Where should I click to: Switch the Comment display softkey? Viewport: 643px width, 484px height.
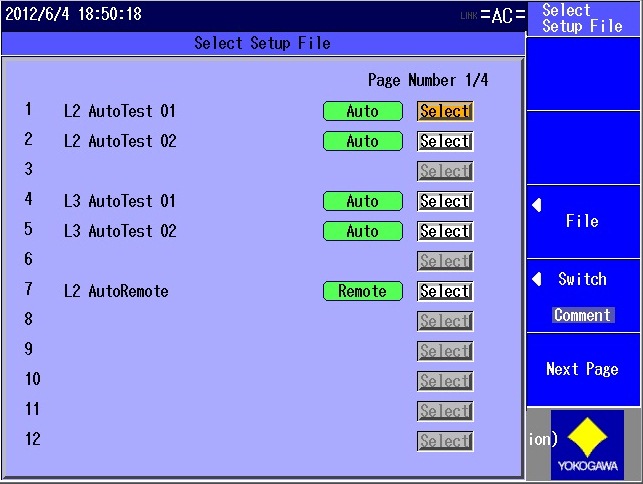point(584,296)
